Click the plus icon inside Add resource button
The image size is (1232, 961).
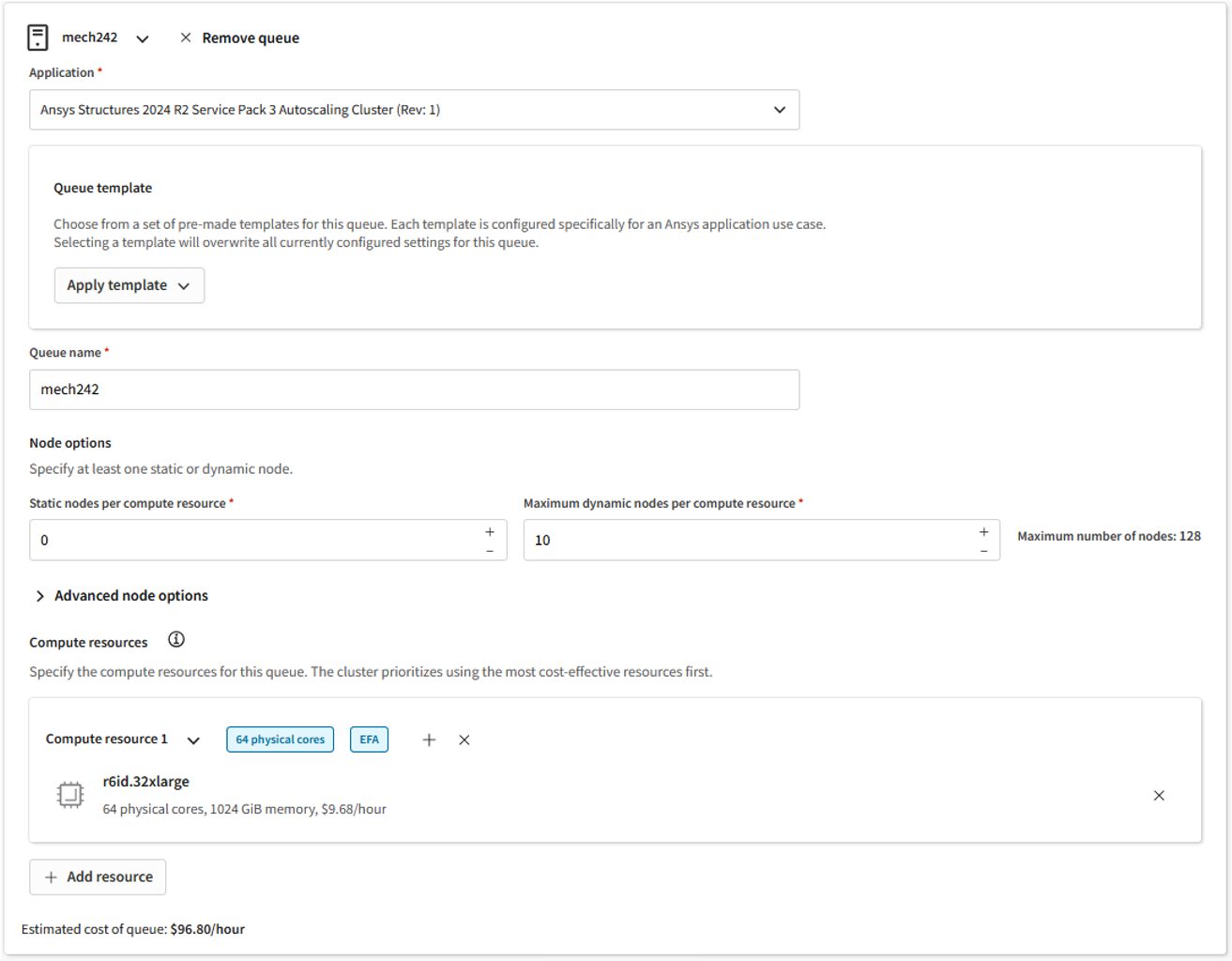pyautogui.click(x=51, y=877)
